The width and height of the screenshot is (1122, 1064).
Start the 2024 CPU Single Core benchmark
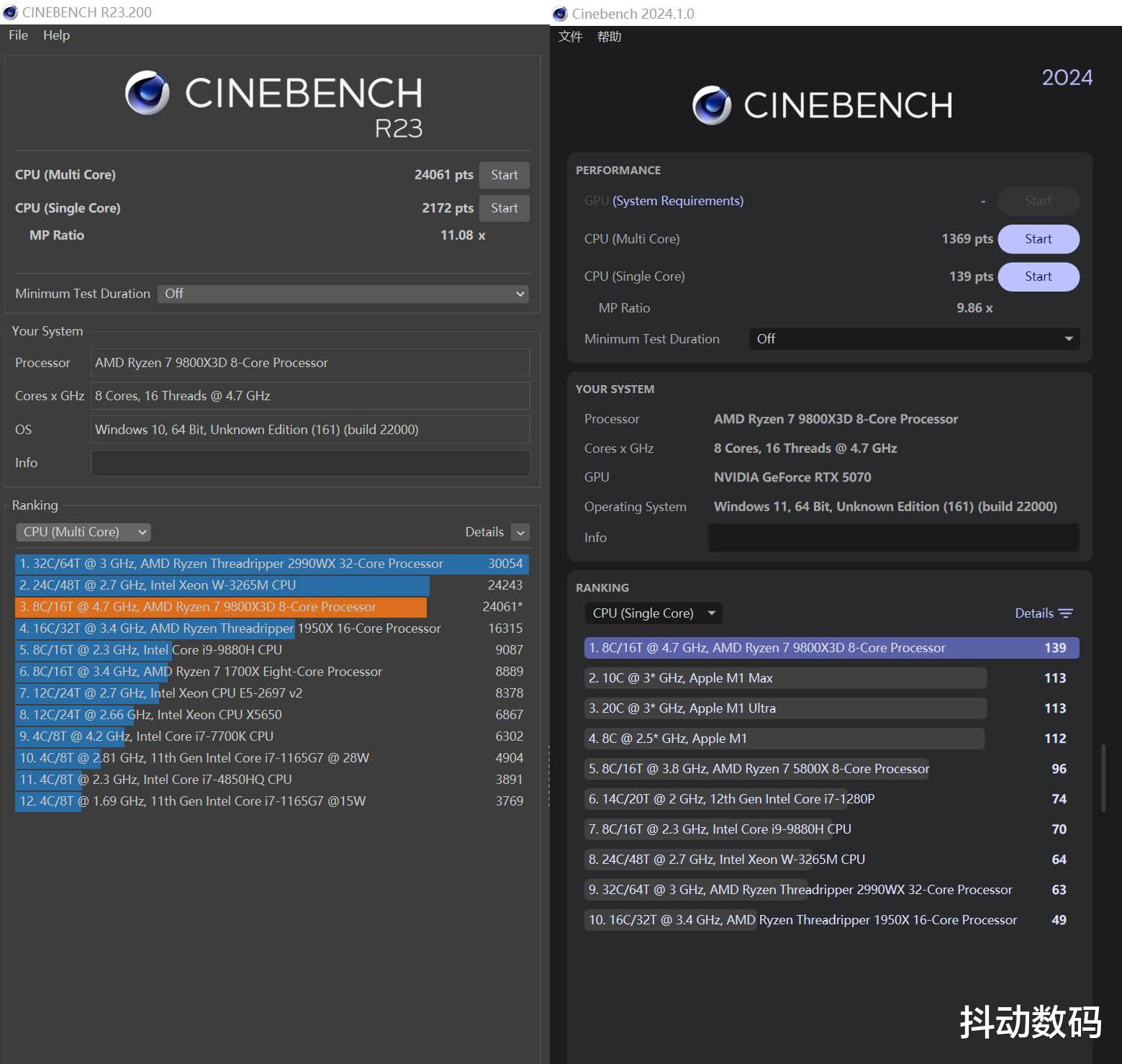1038,276
